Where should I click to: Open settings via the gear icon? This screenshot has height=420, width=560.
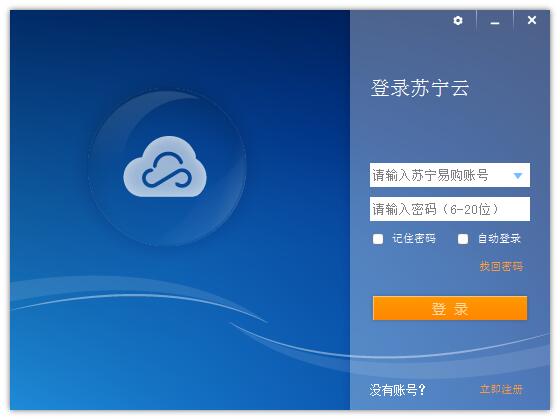coord(458,20)
